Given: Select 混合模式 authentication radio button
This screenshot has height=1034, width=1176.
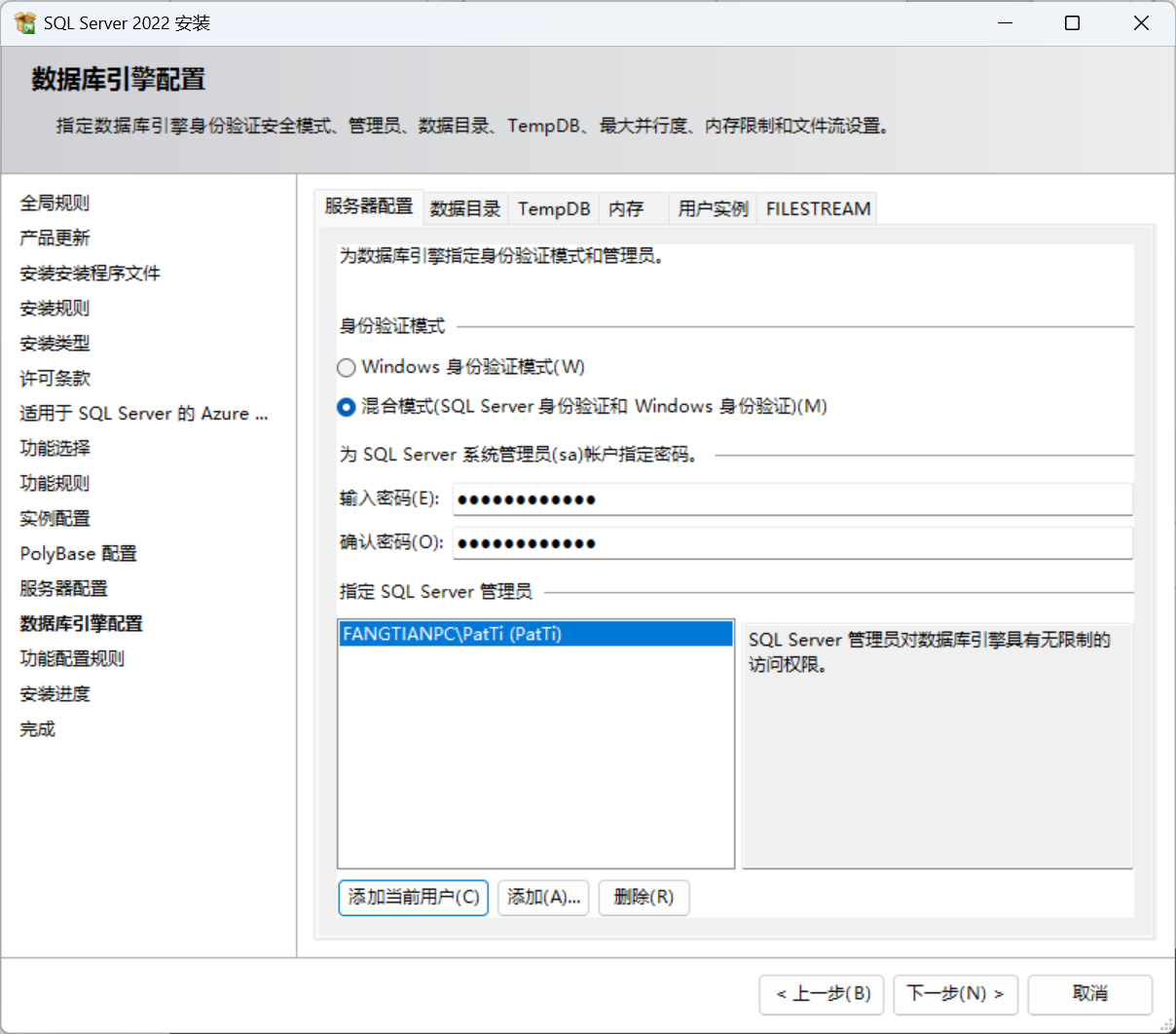Looking at the screenshot, I should tap(346, 407).
